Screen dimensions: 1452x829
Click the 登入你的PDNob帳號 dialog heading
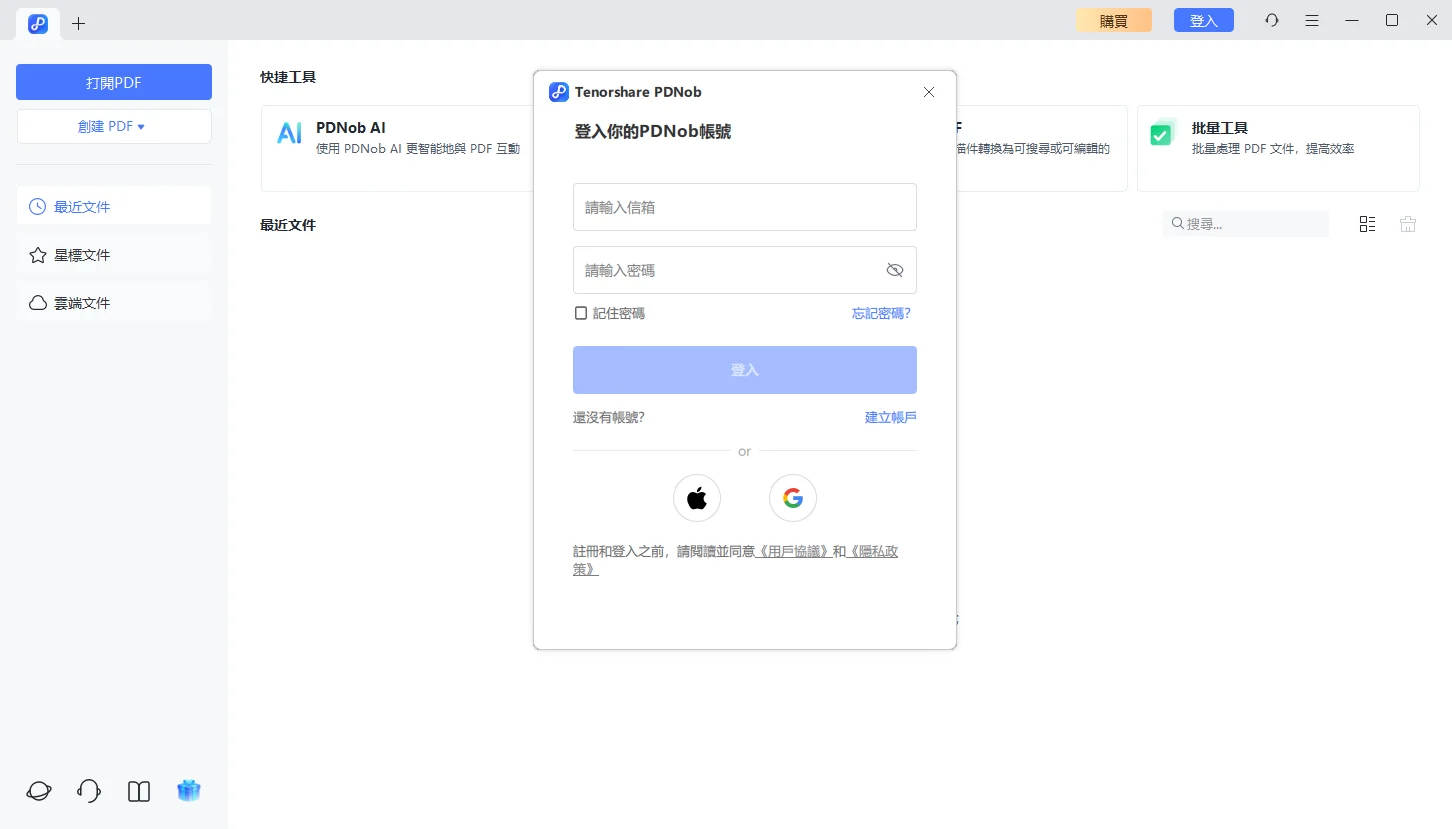(x=653, y=131)
